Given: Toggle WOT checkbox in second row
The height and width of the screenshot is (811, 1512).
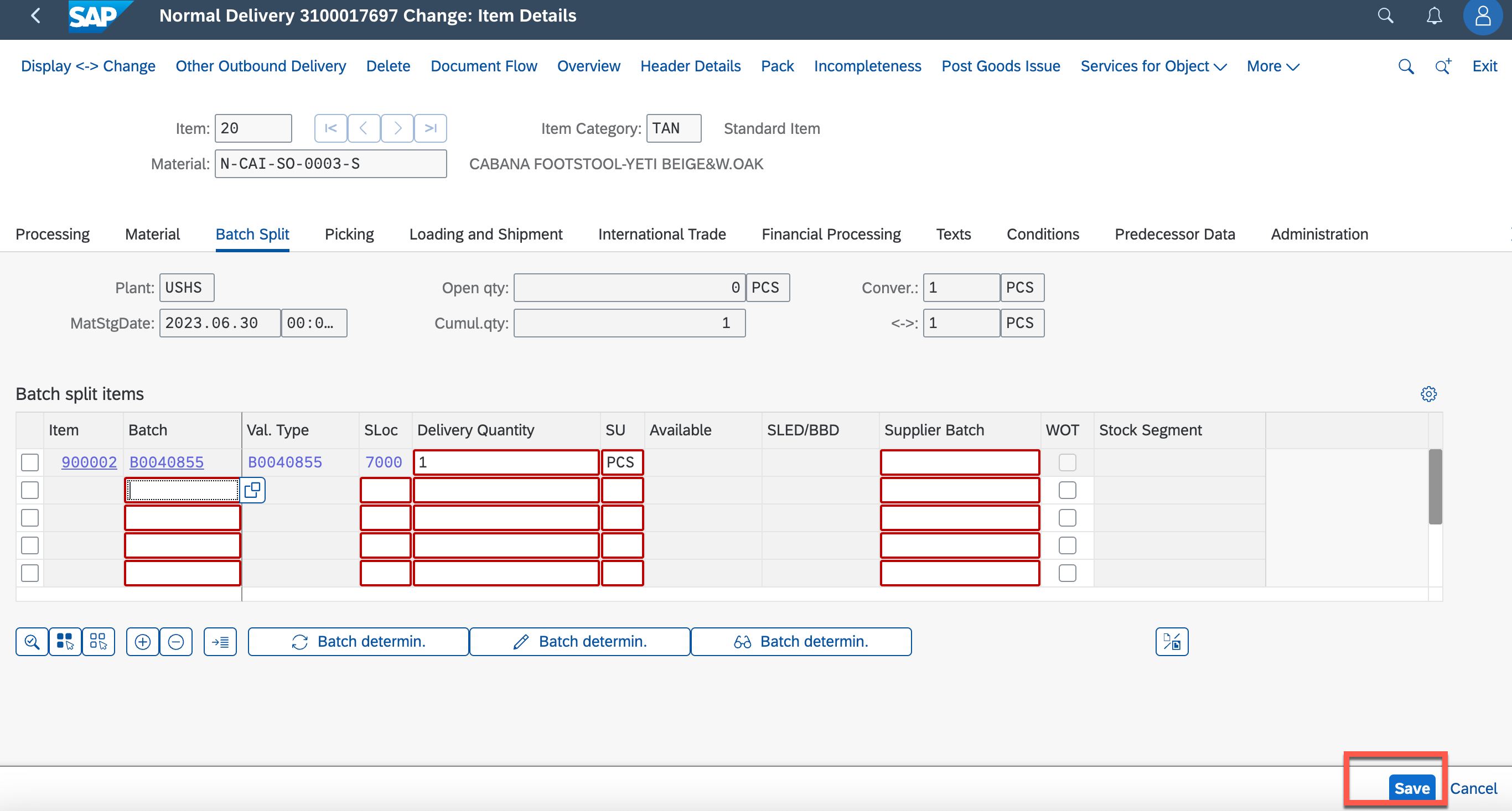Looking at the screenshot, I should (1067, 490).
